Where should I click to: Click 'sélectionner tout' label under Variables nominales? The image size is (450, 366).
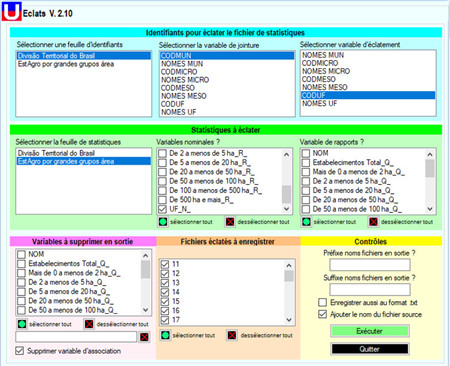pyautogui.click(x=191, y=222)
